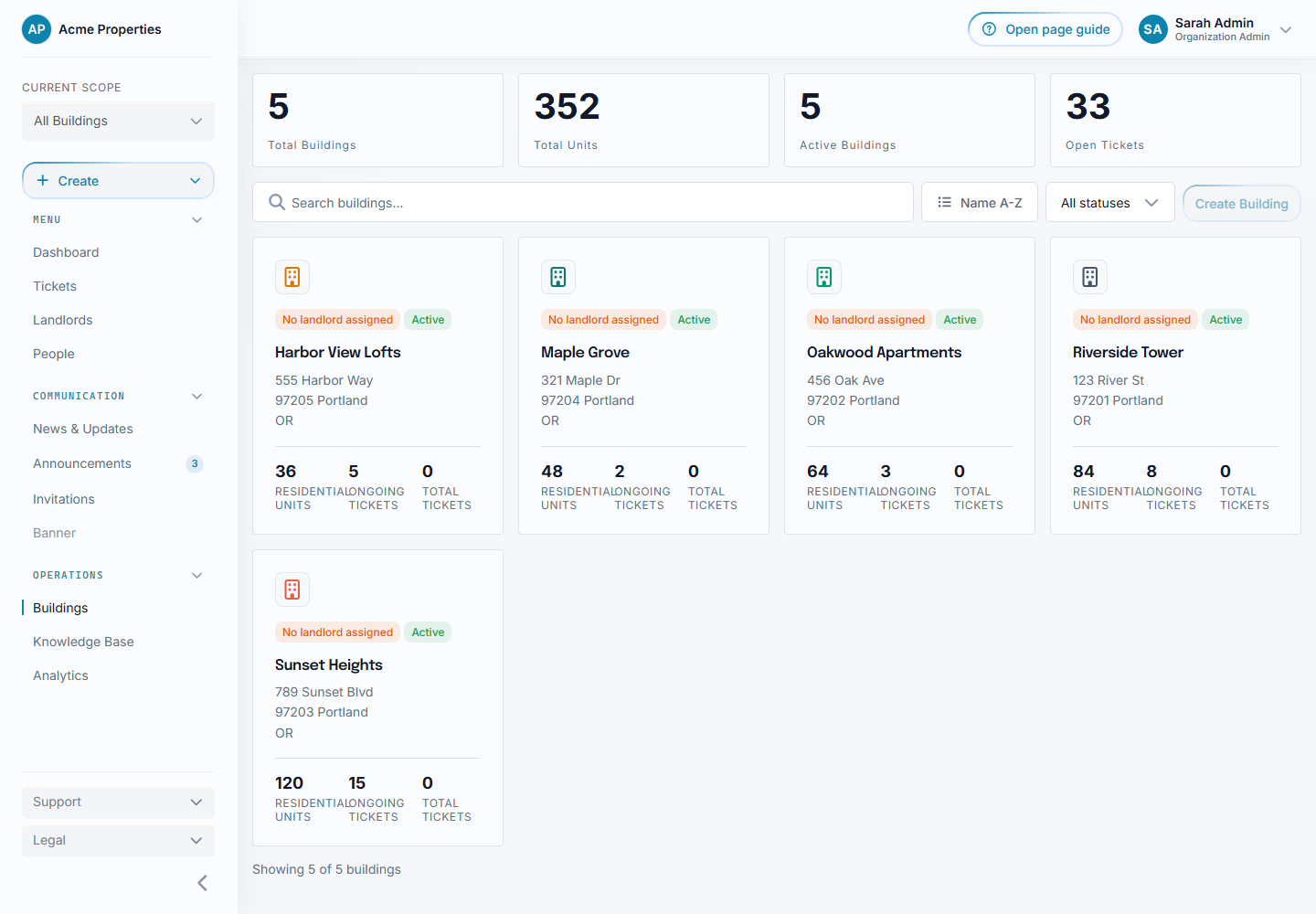Screen dimensions: 1316x914
Task: Click Harbor View Lofts 'No landlord assigned' badge
Action: 337,320
